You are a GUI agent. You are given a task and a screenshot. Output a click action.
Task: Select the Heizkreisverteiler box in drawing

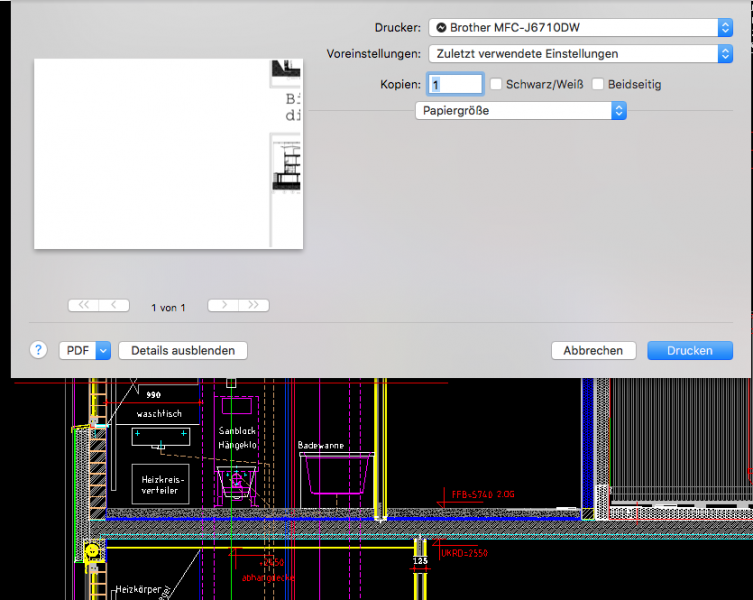(x=160, y=483)
